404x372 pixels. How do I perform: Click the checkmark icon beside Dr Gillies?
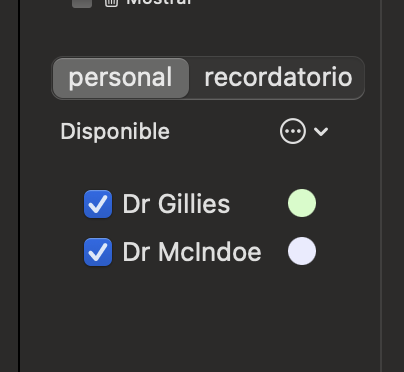pyautogui.click(x=98, y=204)
